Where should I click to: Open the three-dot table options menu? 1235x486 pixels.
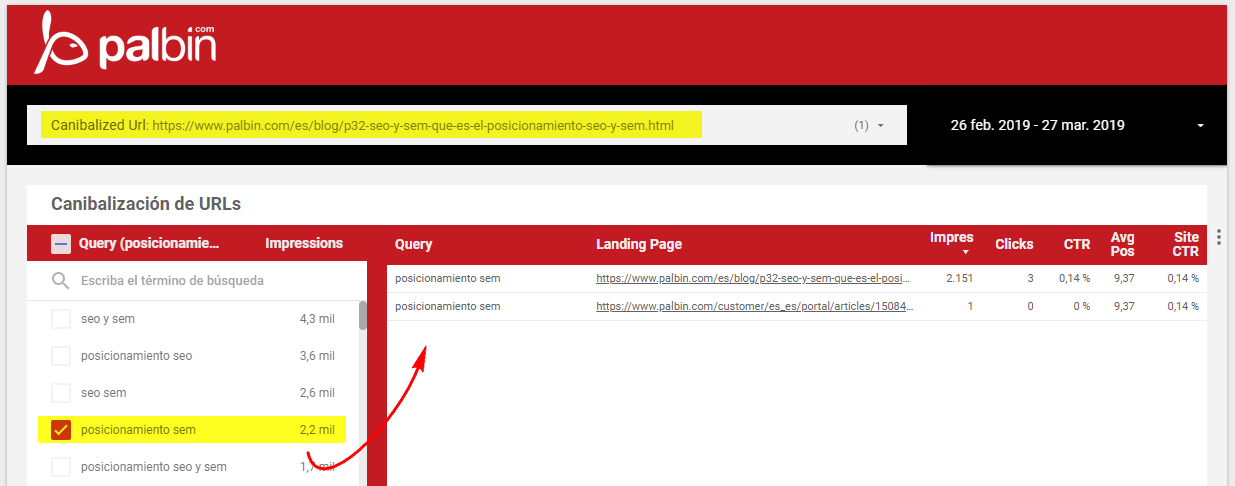coord(1219,237)
